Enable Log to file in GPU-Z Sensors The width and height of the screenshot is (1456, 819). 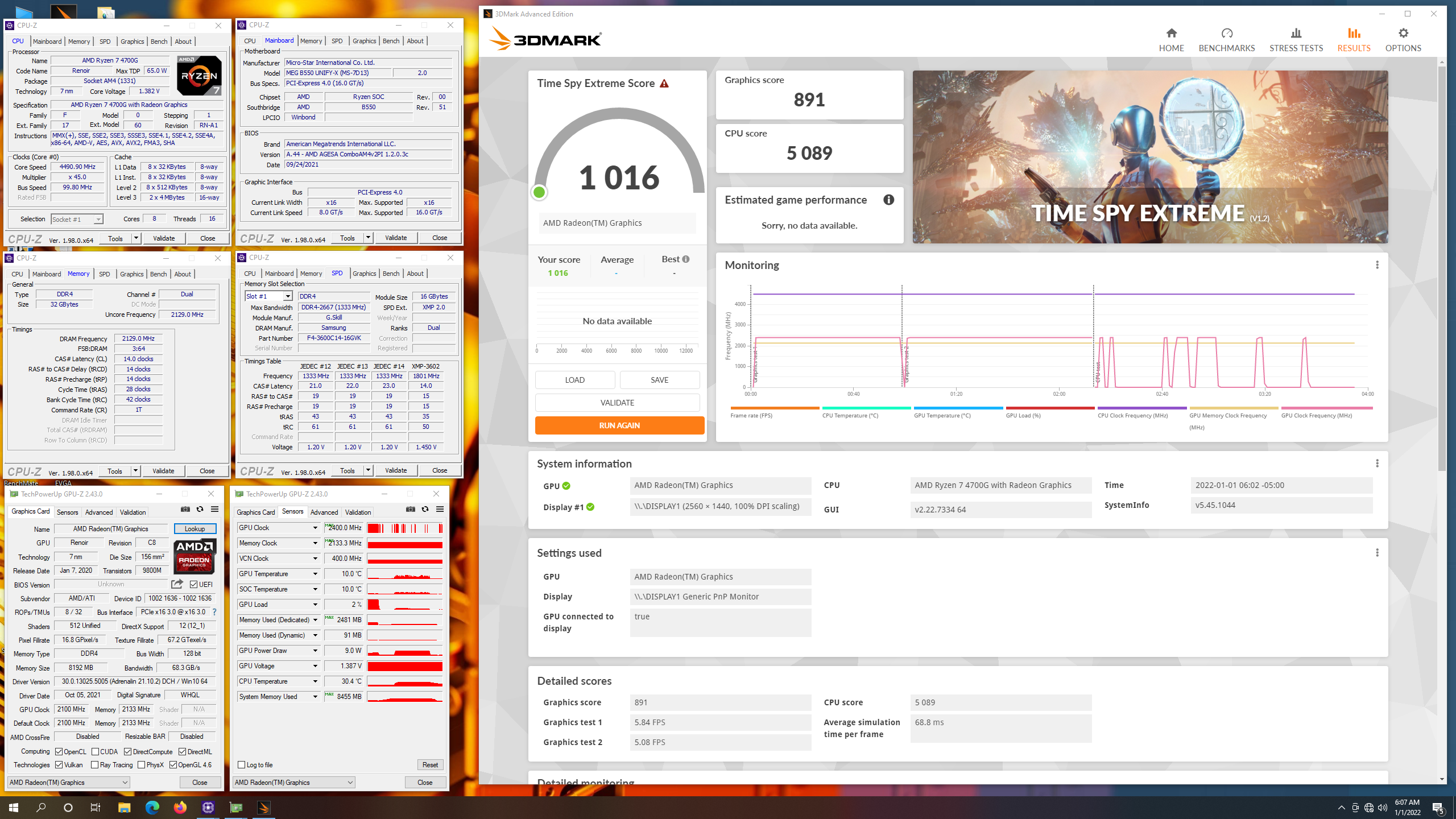click(241, 764)
